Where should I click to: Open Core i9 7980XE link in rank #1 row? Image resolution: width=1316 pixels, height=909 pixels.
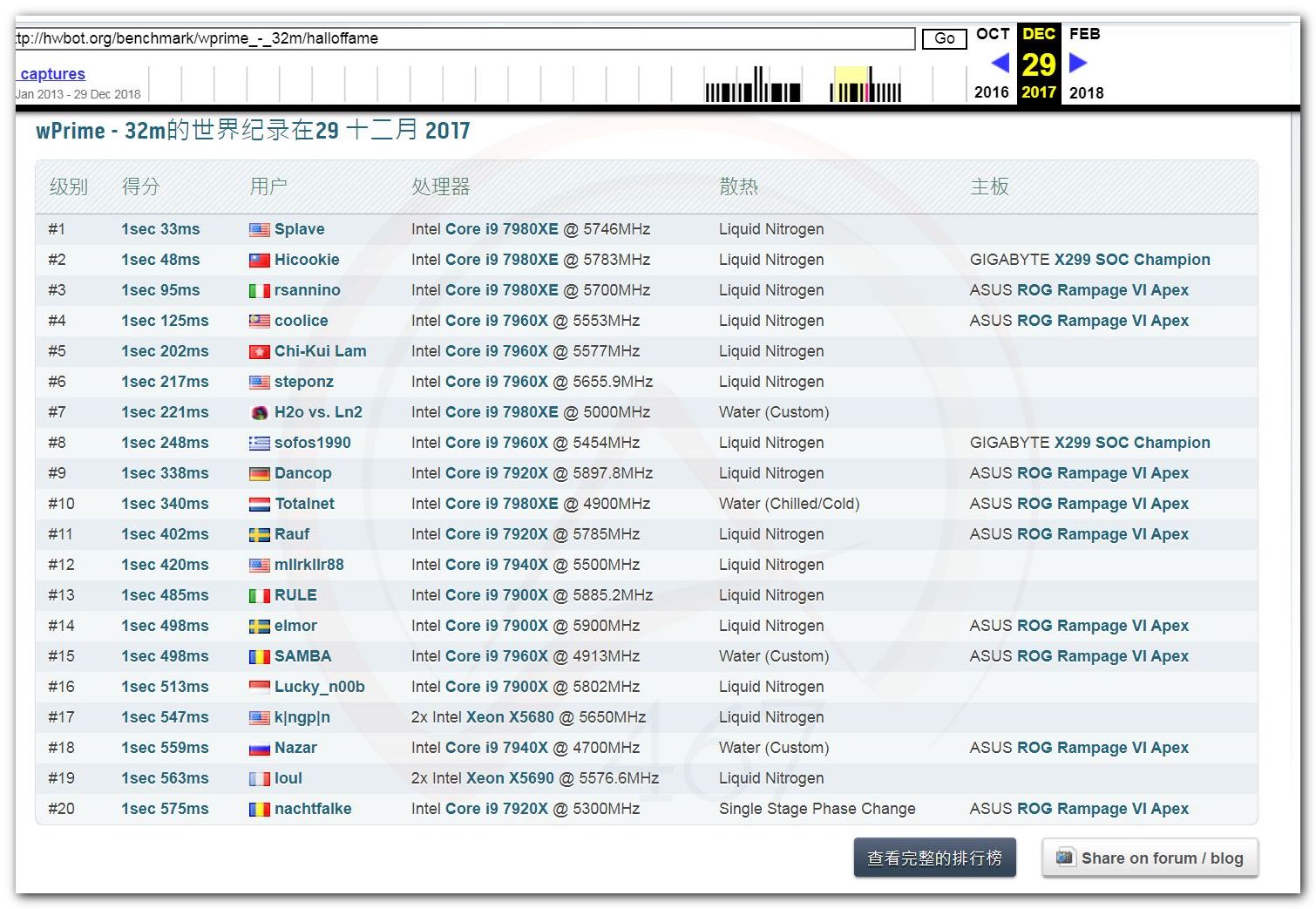click(502, 229)
